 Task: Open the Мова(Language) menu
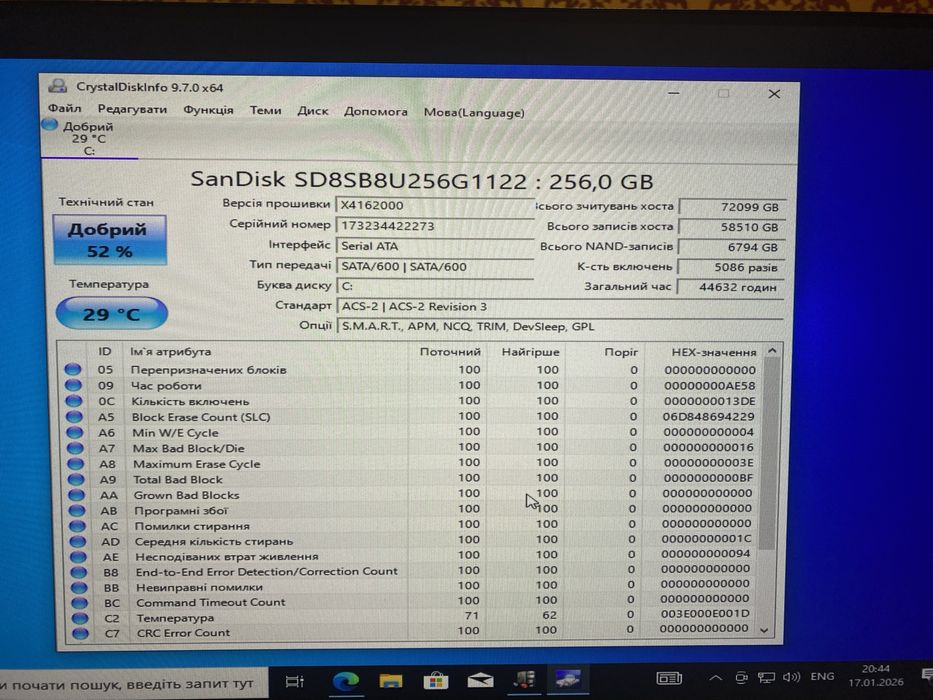tap(474, 112)
